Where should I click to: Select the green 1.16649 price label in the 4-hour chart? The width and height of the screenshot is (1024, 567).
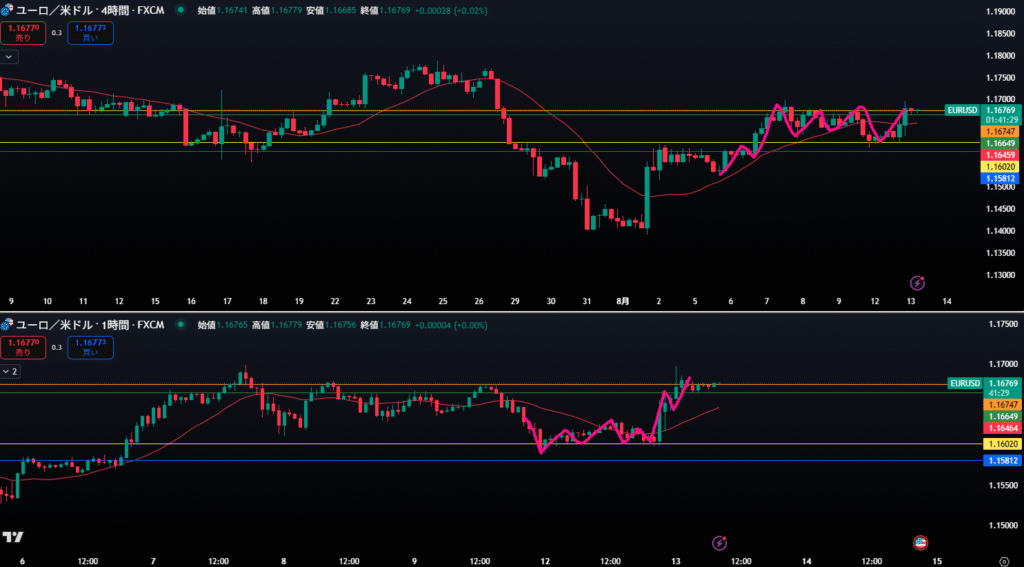tap(999, 143)
